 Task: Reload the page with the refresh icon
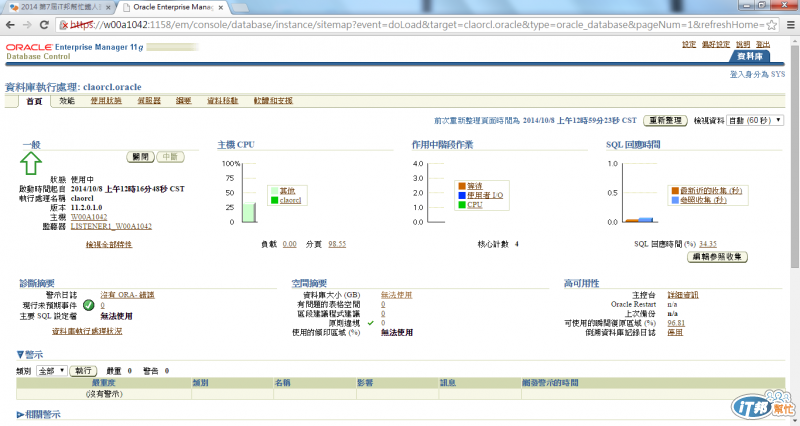[x=44, y=24]
